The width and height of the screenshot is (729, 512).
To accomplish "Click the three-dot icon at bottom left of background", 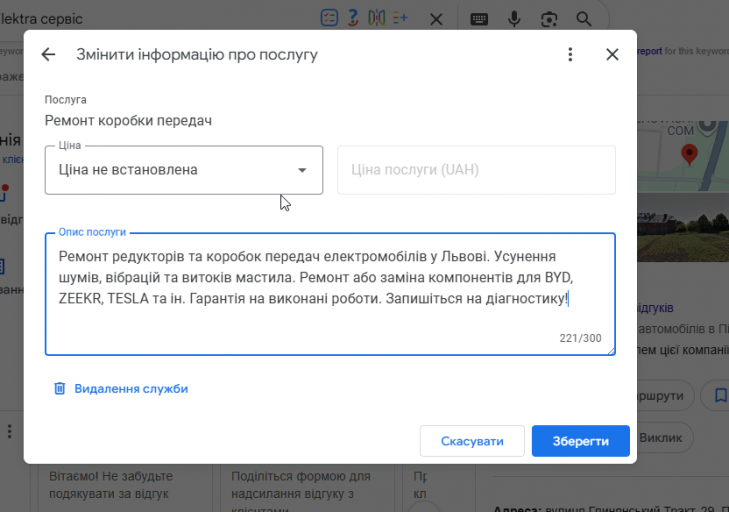I will click(x=9, y=432).
